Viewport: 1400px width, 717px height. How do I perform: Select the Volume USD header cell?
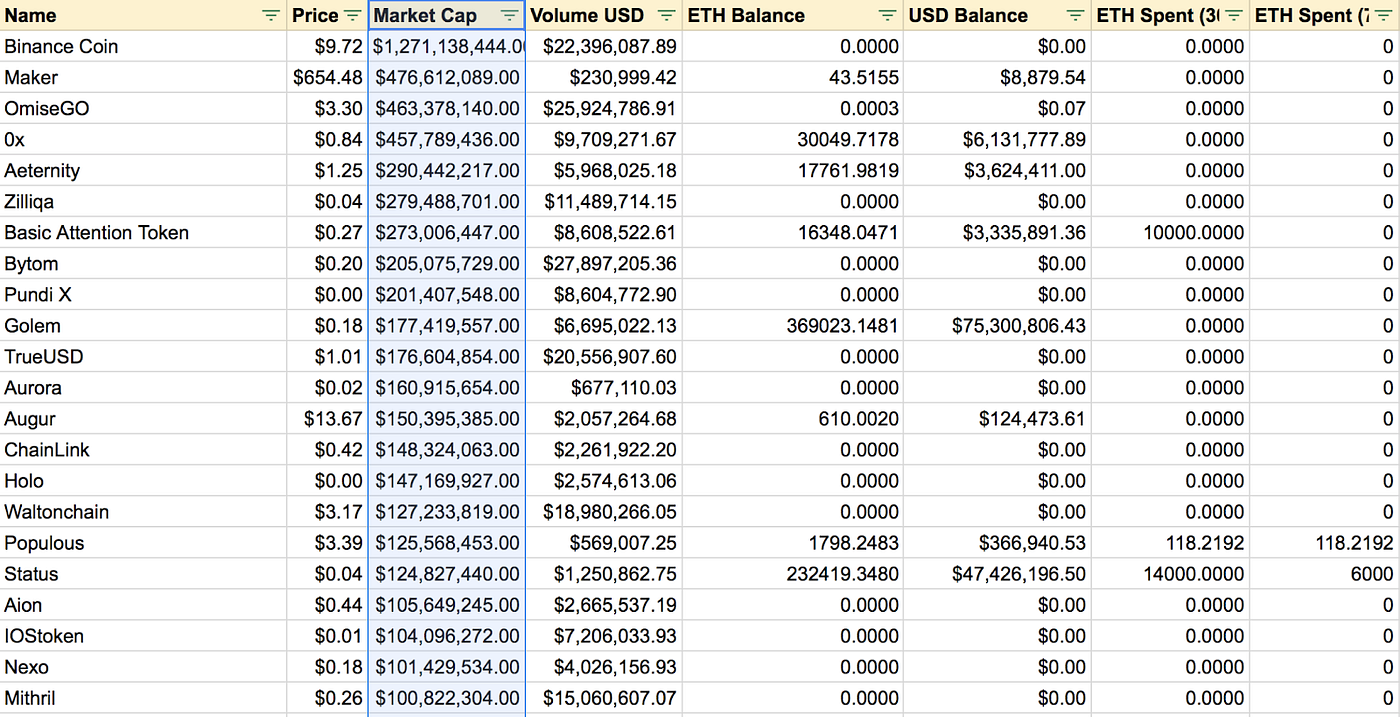(604, 15)
